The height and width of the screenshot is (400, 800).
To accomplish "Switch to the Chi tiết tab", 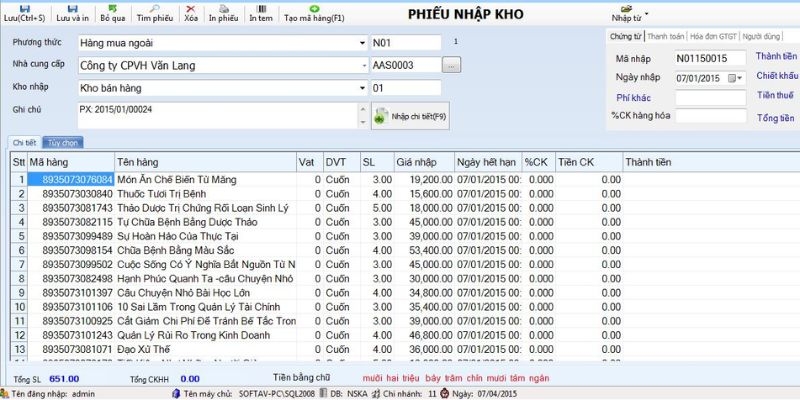I will point(24,143).
